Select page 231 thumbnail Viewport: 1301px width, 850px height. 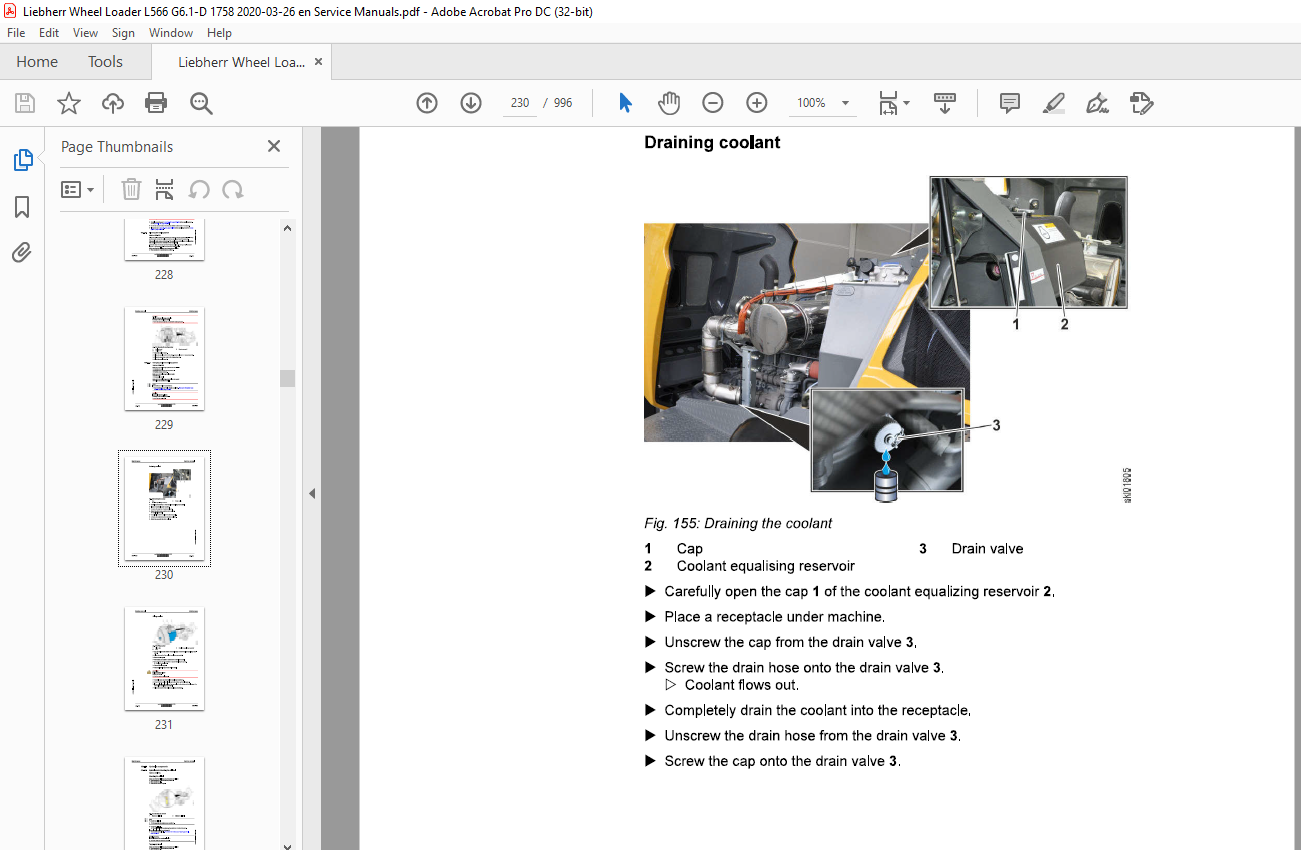pos(164,658)
